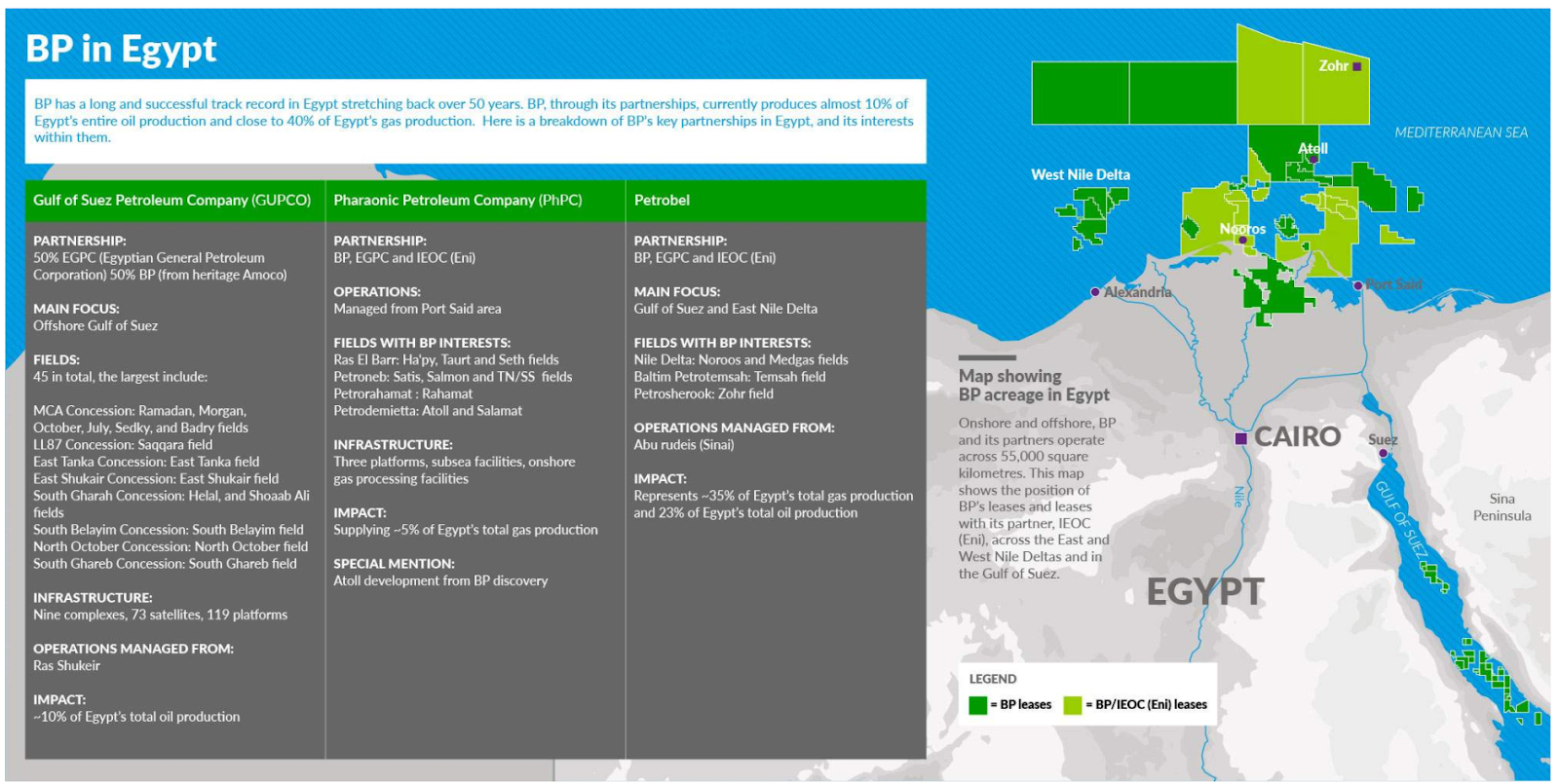Select the "FIELDS:" heading in GUPCO column
Image resolution: width=1559 pixels, height=784 pixels.
pyautogui.click(x=57, y=360)
